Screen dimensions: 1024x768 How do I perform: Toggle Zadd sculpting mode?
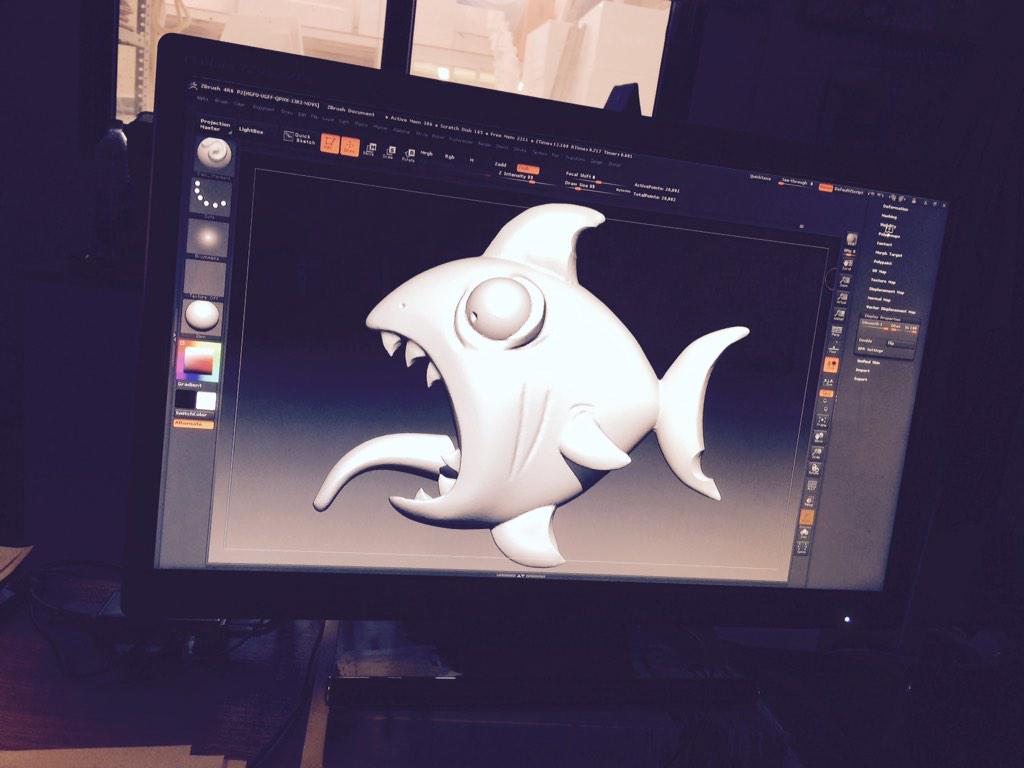tap(499, 163)
